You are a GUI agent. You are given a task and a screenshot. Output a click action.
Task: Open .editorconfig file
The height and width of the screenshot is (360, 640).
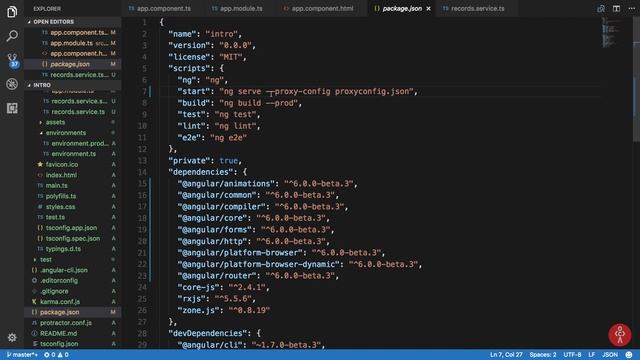(73, 280)
